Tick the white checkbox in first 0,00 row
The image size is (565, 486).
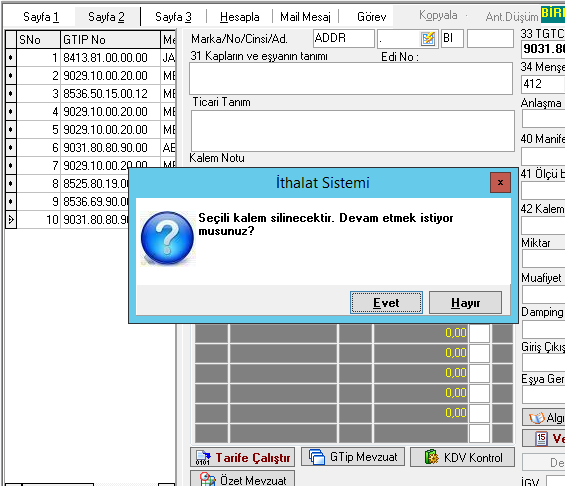tap(479, 333)
